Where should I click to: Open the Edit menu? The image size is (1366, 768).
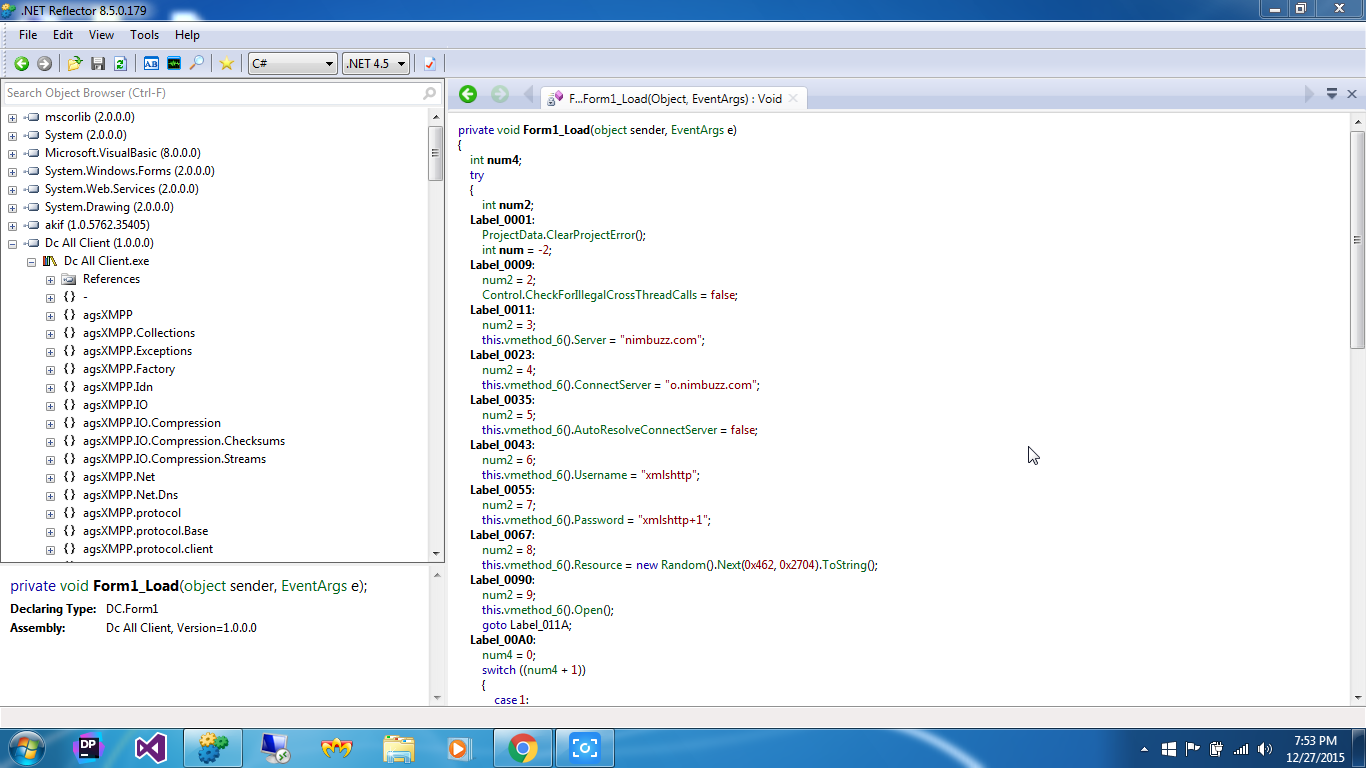pyautogui.click(x=63, y=35)
